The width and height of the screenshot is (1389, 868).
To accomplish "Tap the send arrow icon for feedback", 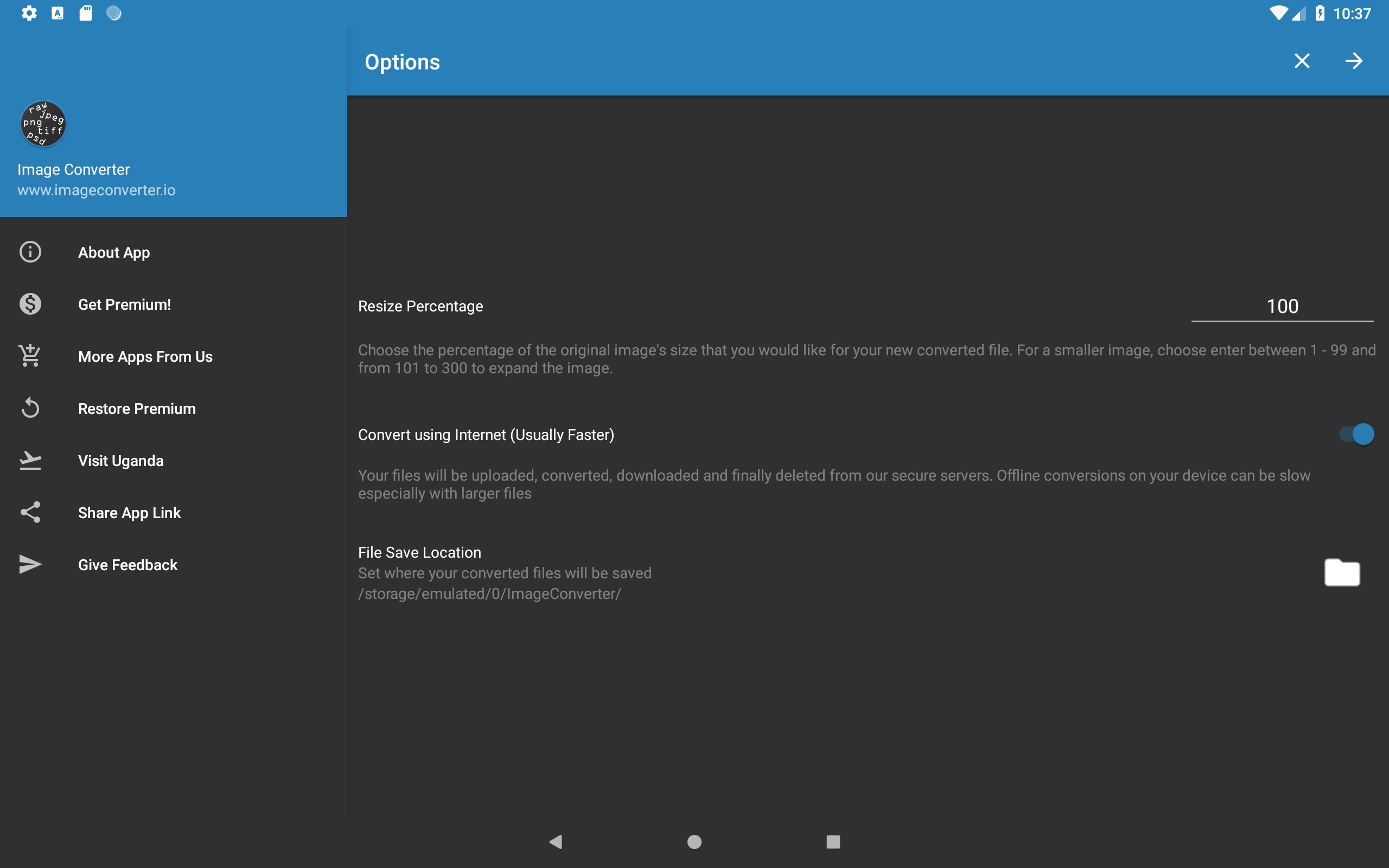I will tap(30, 565).
